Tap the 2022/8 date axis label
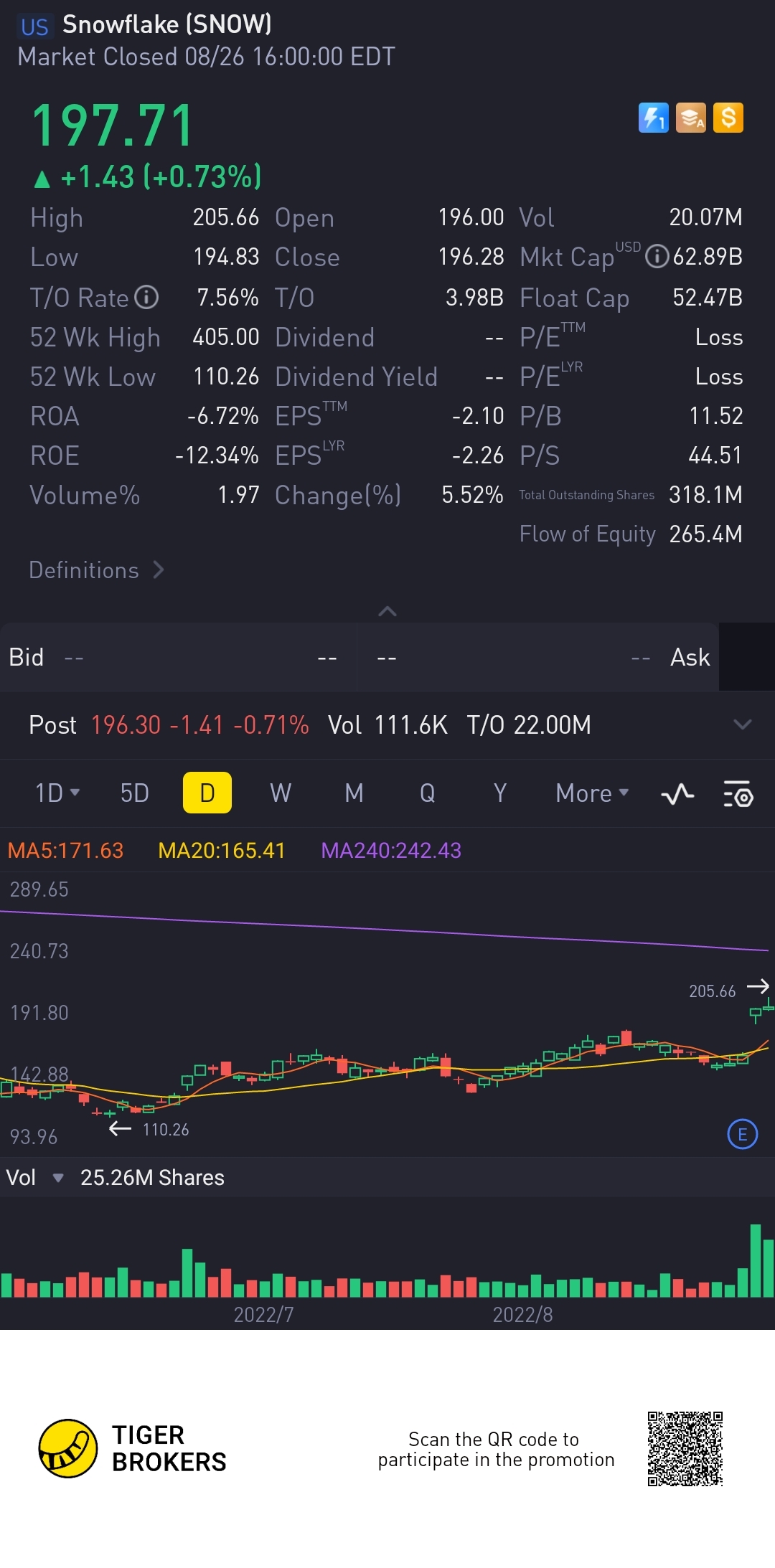This screenshot has height=1568, width=775. click(522, 1315)
